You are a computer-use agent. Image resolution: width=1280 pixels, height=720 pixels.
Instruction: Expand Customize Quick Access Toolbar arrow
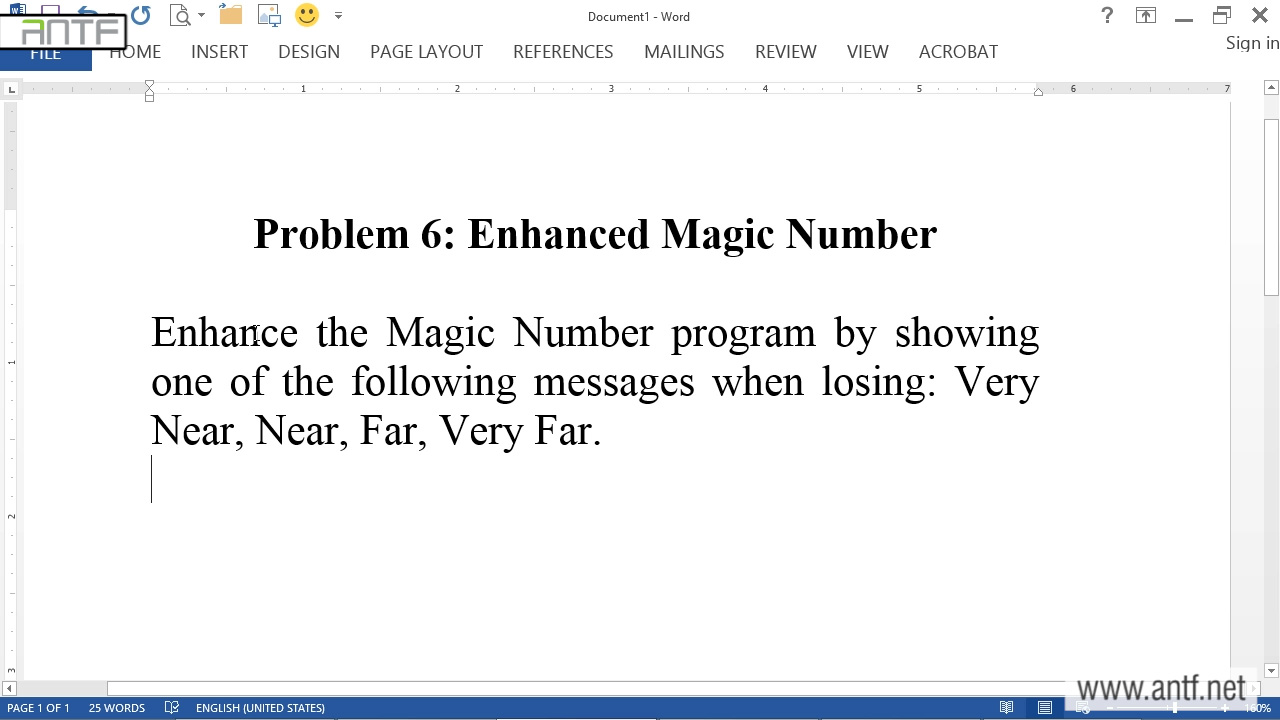338,16
